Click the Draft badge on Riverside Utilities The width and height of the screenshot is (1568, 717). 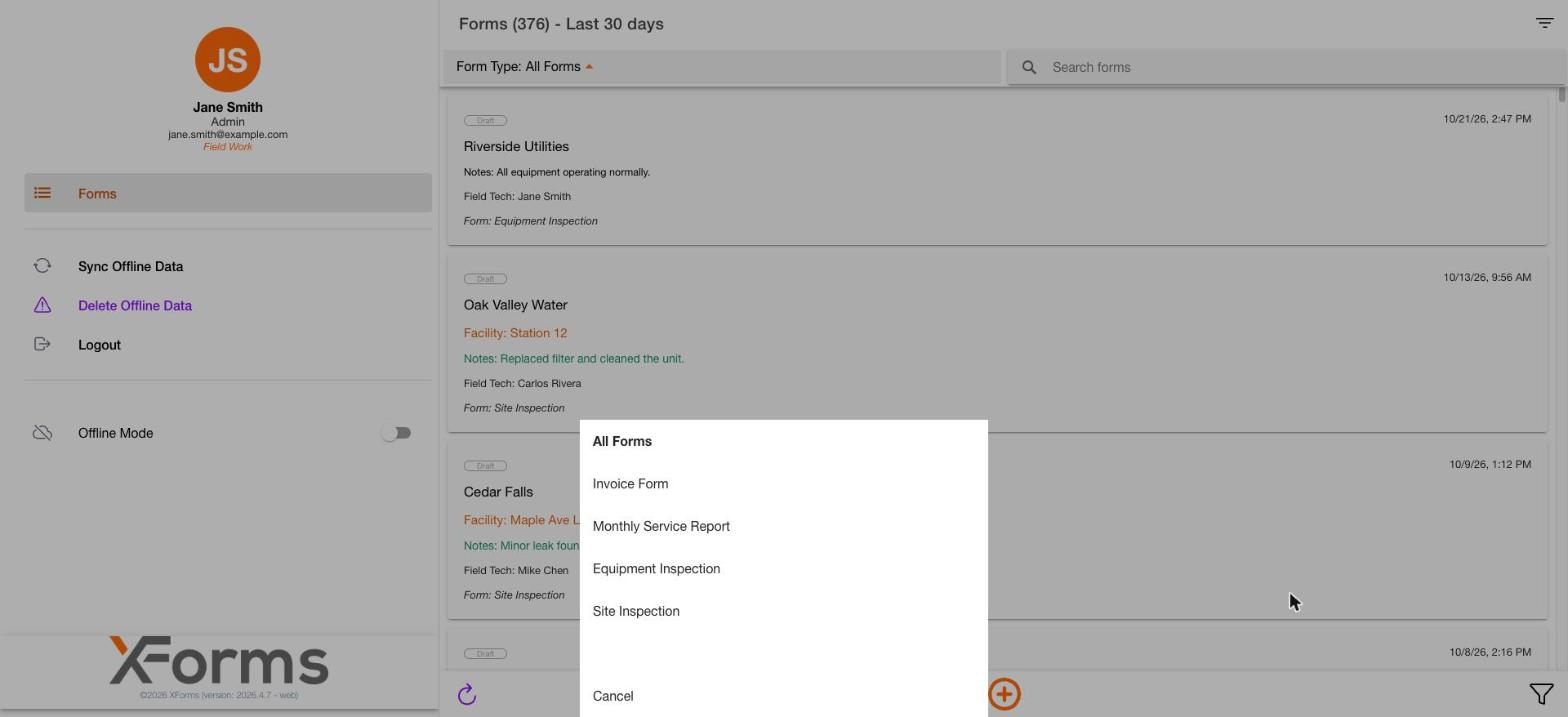click(x=485, y=120)
